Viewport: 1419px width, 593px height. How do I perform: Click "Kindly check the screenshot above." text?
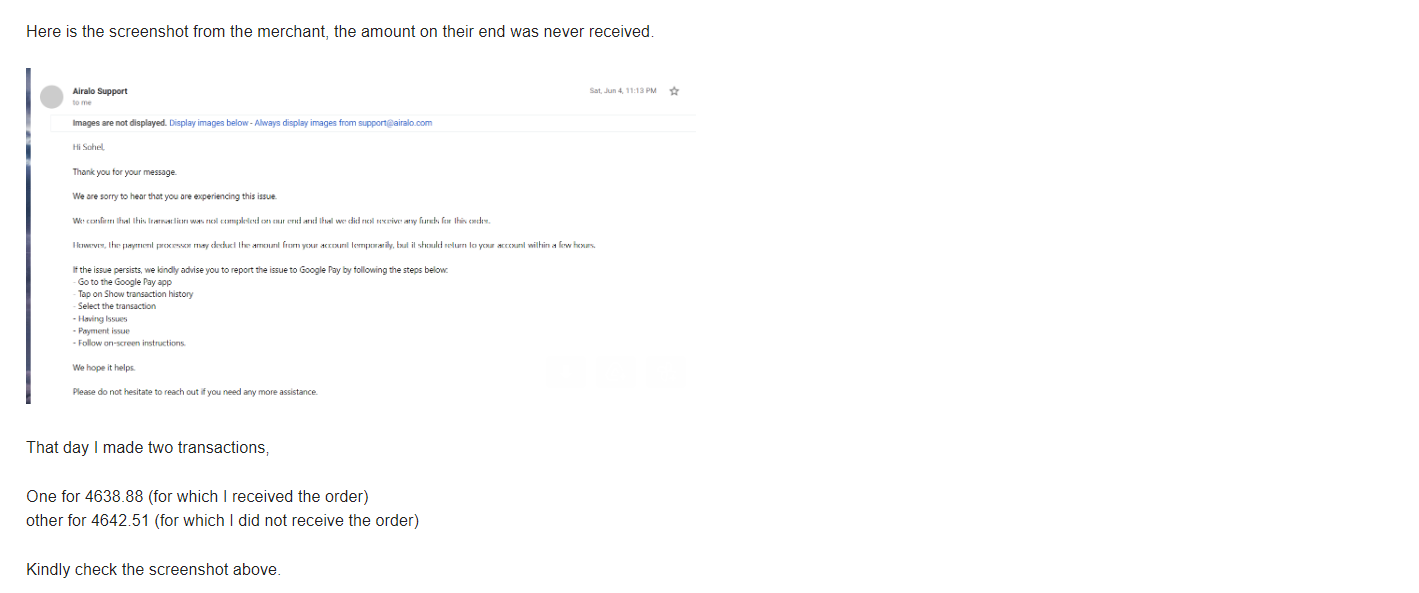[154, 570]
